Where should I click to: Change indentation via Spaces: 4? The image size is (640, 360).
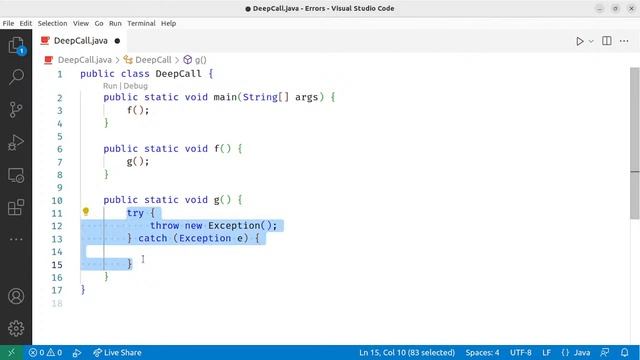[x=482, y=353]
